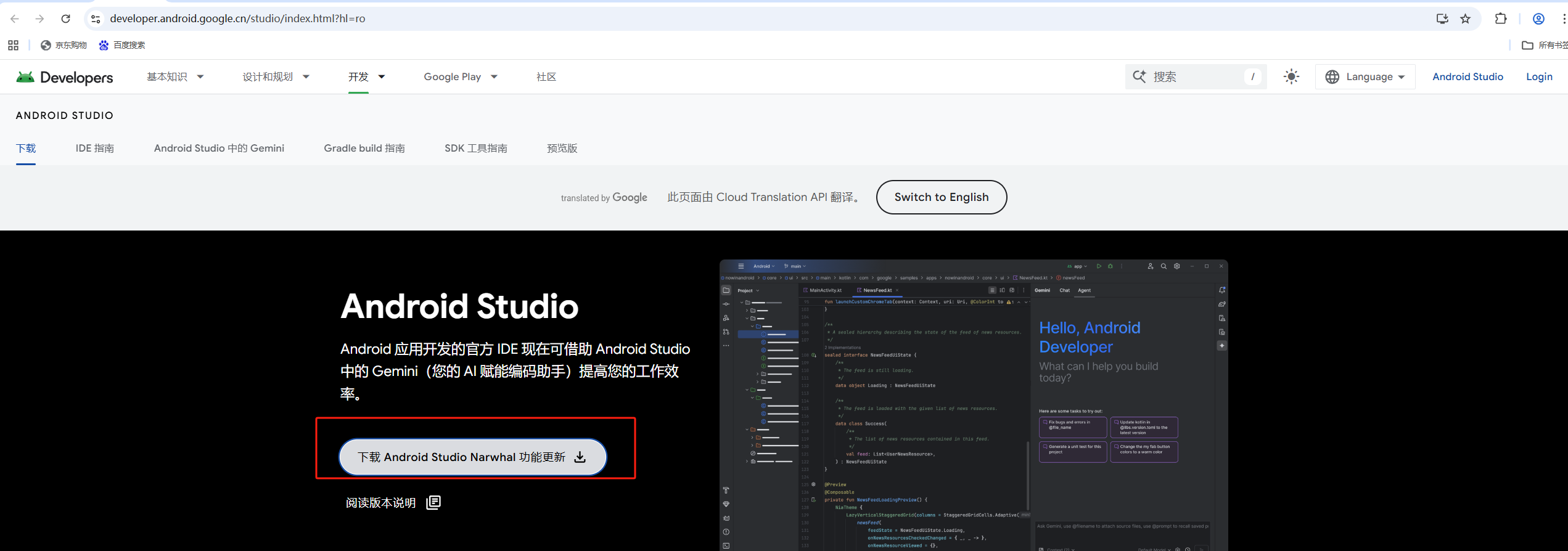The height and width of the screenshot is (551, 1568).
Task: Click the browser back arrow
Action: [x=15, y=18]
